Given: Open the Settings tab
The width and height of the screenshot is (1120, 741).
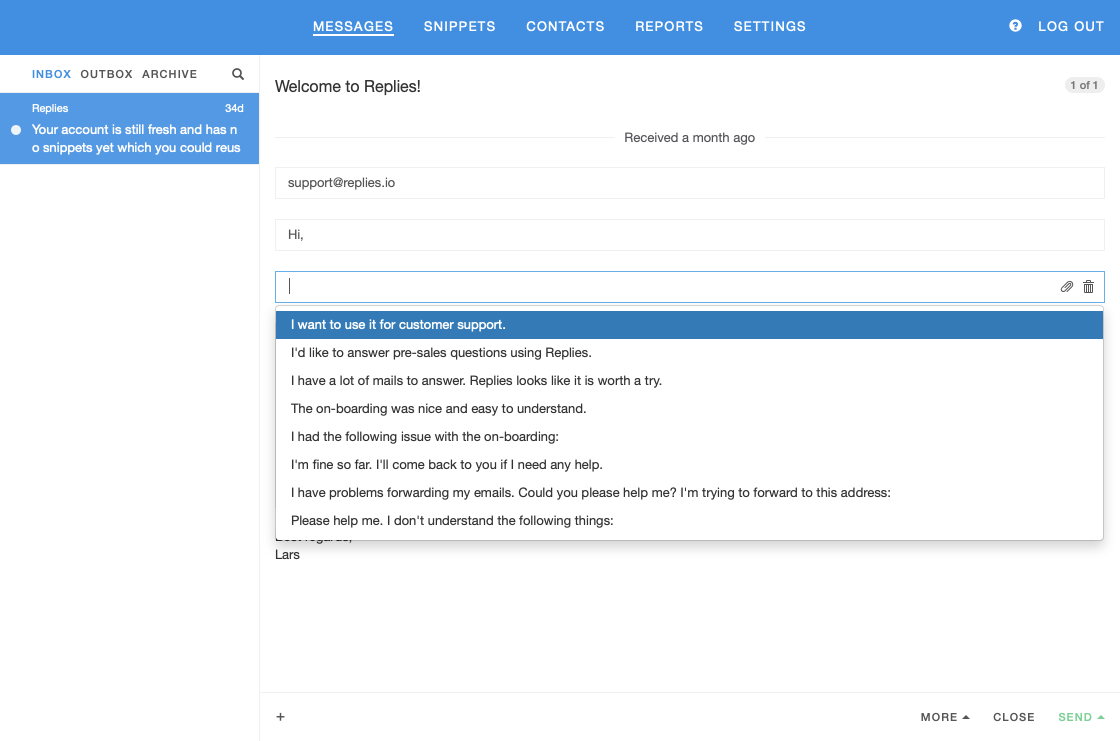Looking at the screenshot, I should tap(769, 27).
